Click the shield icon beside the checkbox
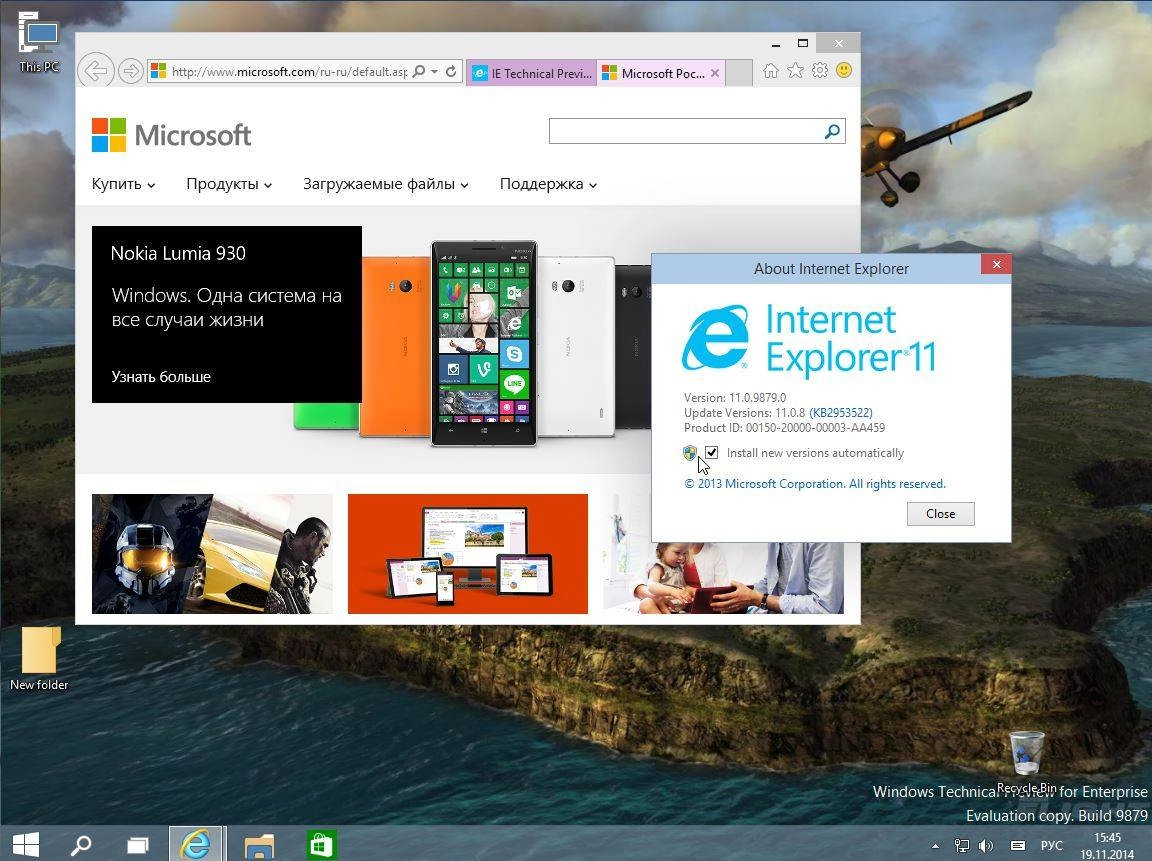1152x861 pixels. click(x=689, y=453)
